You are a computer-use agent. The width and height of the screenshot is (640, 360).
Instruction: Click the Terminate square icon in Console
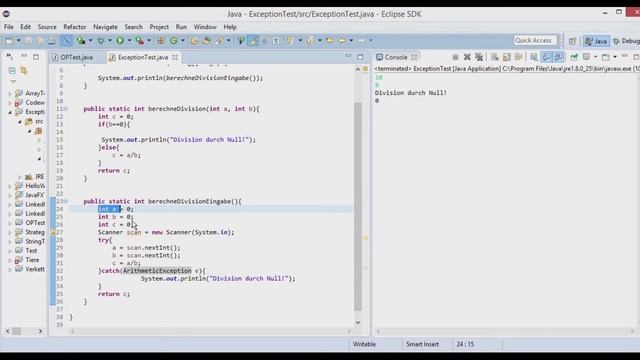(x=456, y=57)
